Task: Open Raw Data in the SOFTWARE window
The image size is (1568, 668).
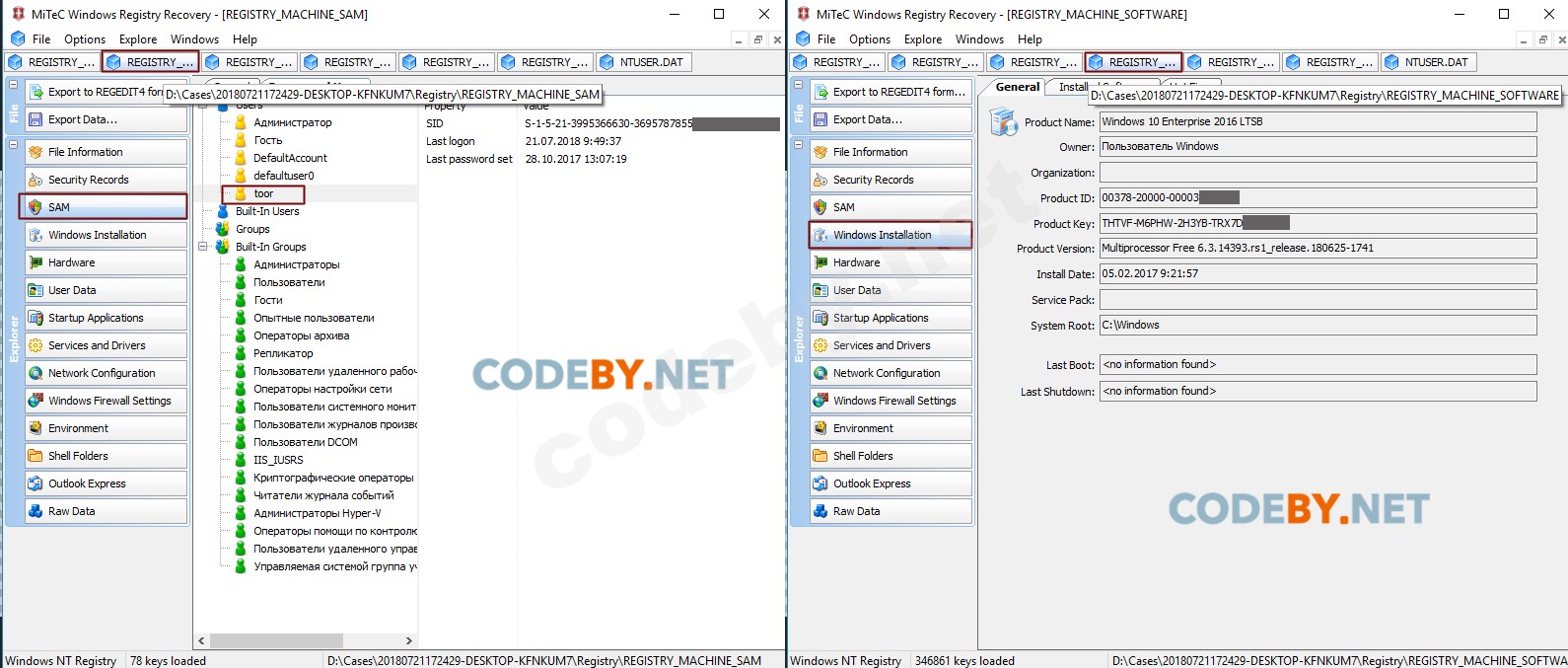Action: (x=889, y=511)
